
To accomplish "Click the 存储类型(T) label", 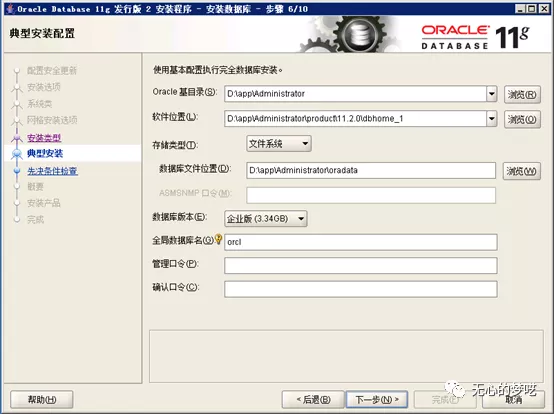I will coord(175,145).
